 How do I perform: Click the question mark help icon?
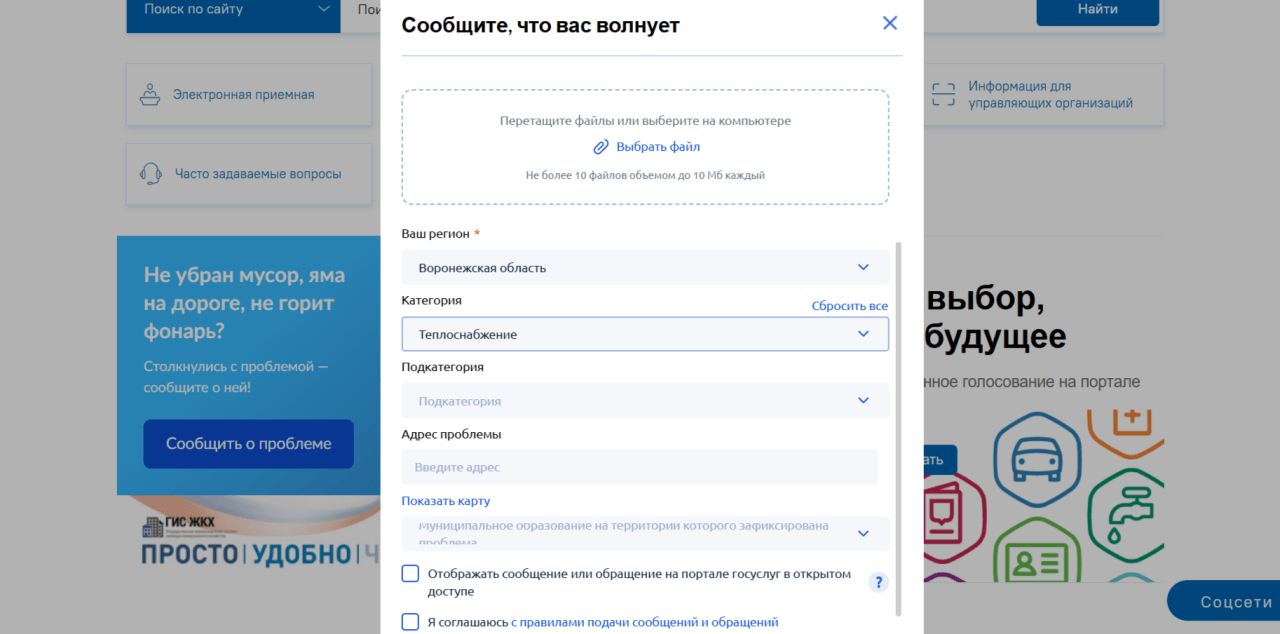[x=878, y=583]
